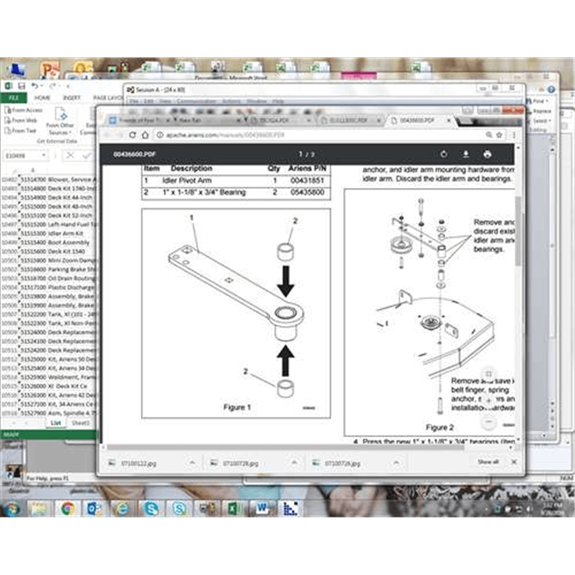Image resolution: width=575 pixels, height=575 pixels.
Task: Expand options for first downloaded jpg file
Action: (x=192, y=463)
